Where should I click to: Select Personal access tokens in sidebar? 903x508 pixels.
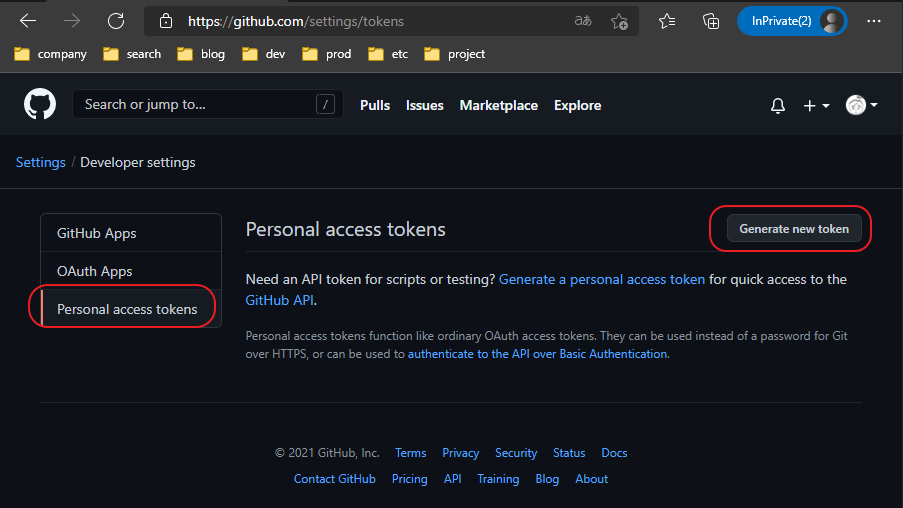pyautogui.click(x=131, y=309)
